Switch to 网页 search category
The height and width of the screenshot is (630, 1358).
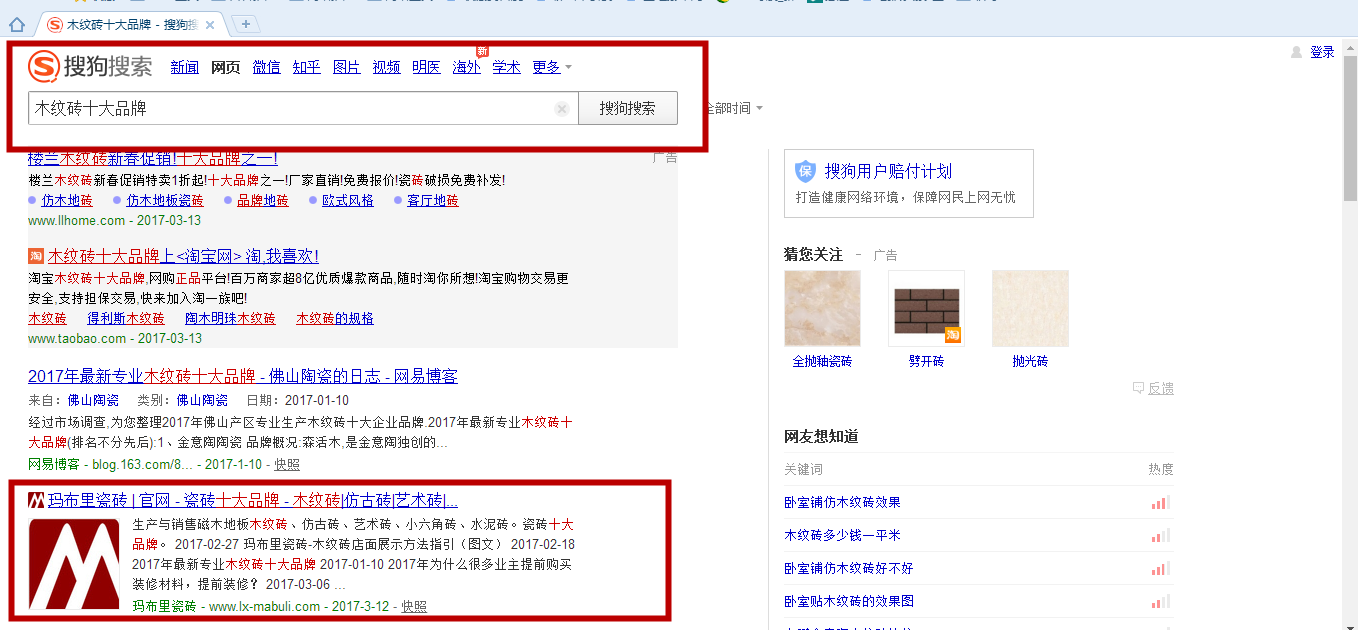point(225,67)
